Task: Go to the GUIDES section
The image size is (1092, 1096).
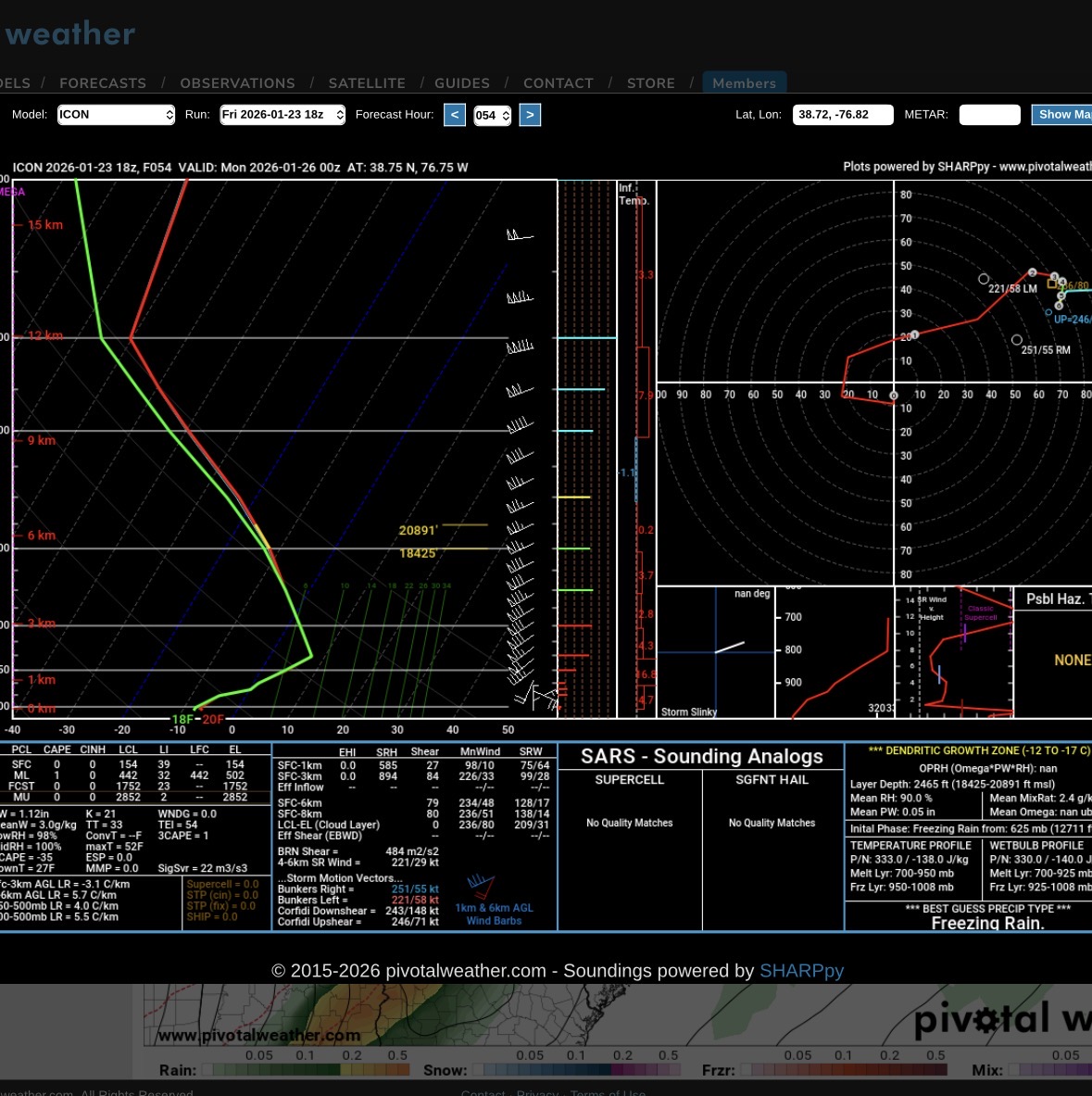Action: coord(462,83)
